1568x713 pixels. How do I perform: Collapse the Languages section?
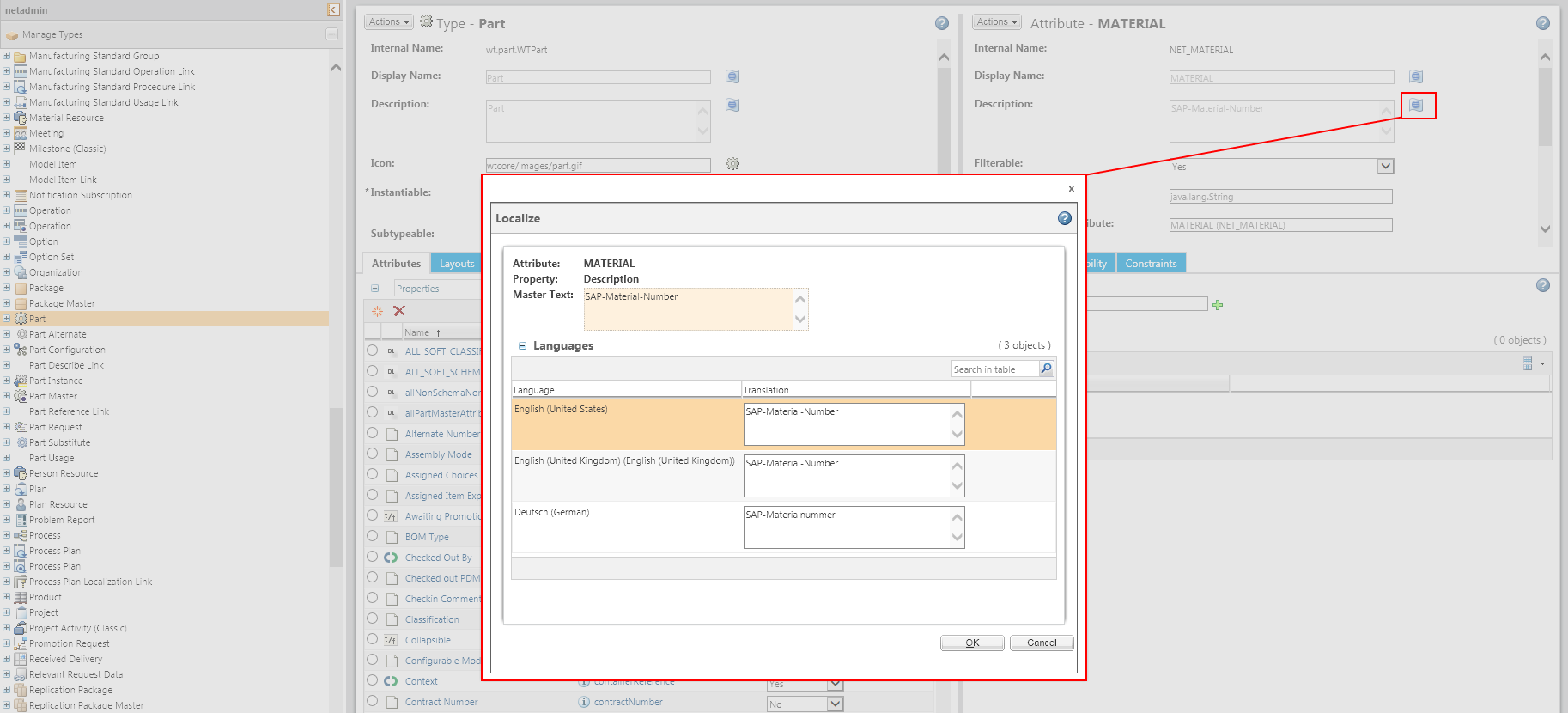point(522,346)
